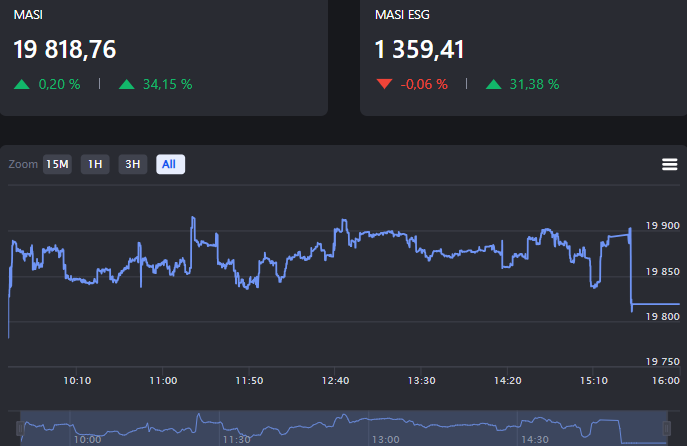687x446 pixels.
Task: Click the MASI ESG value 1 359,41
Action: (x=419, y=49)
